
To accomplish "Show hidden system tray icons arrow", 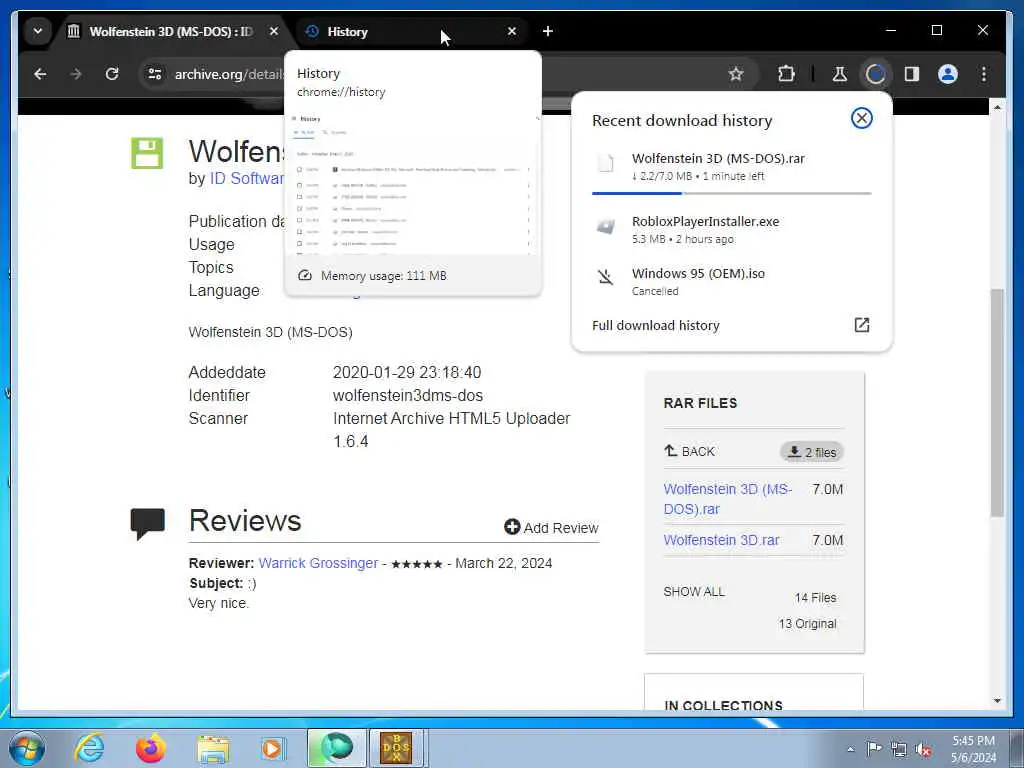I will pyautogui.click(x=850, y=748).
